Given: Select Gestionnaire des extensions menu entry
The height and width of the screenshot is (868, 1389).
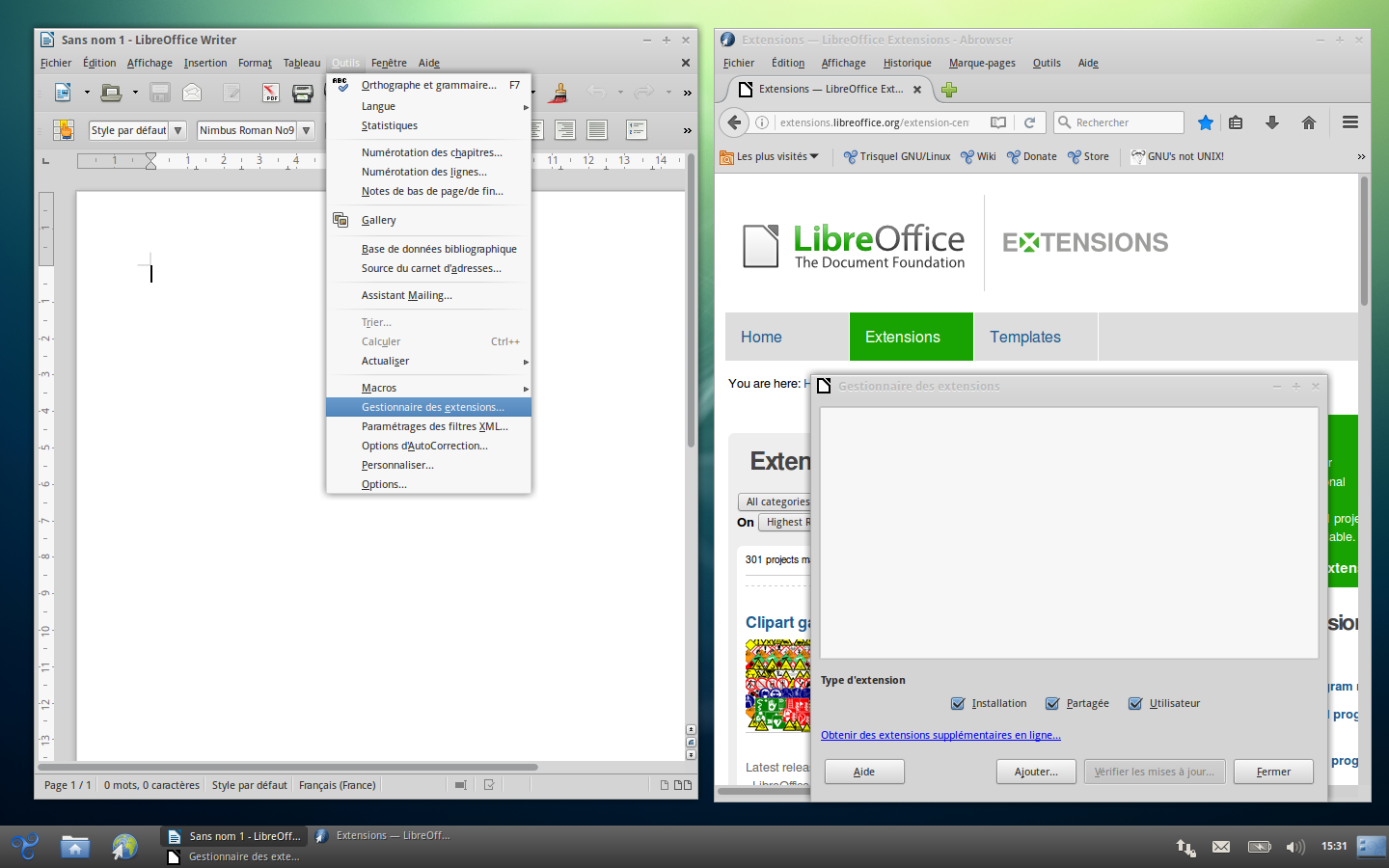Looking at the screenshot, I should (428, 407).
